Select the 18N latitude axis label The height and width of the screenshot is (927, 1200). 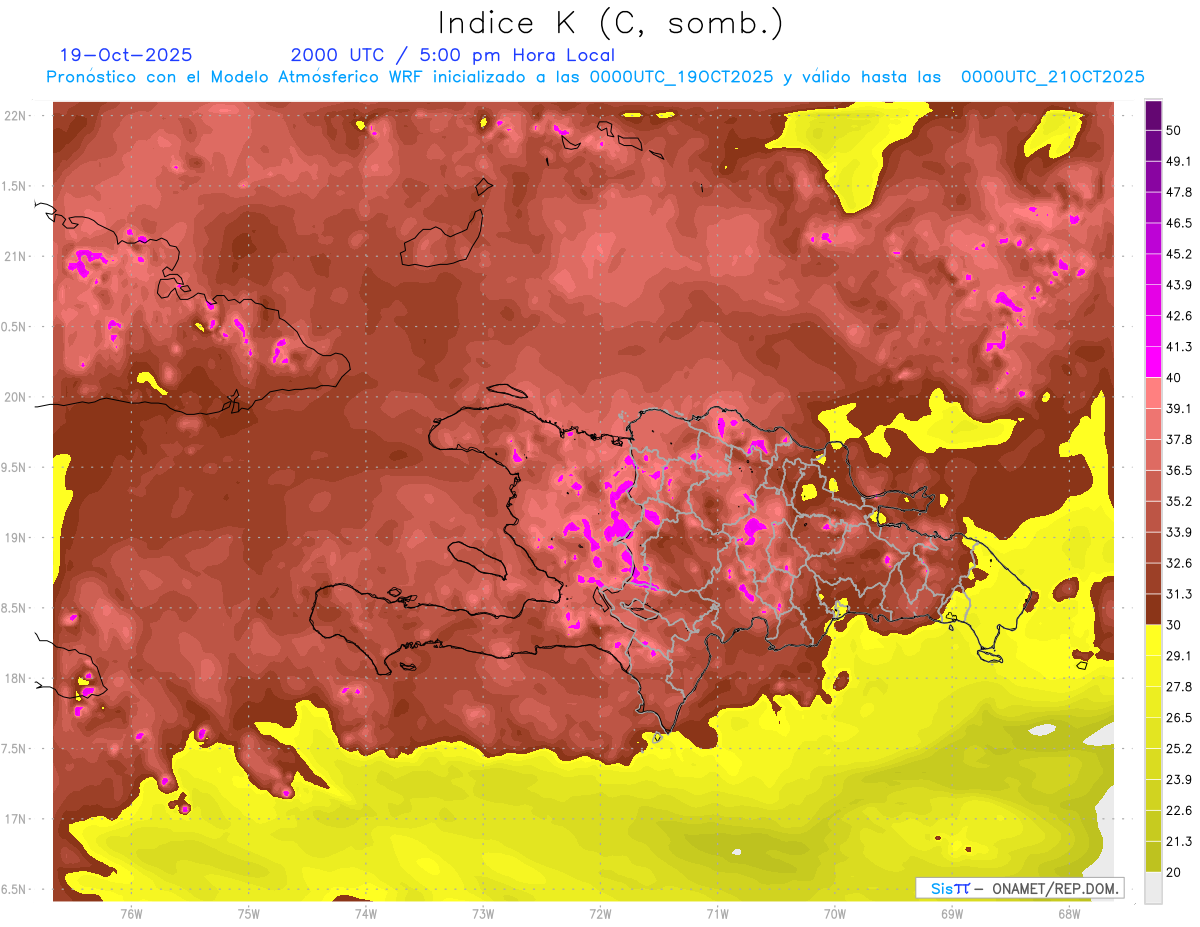[x=17, y=679]
